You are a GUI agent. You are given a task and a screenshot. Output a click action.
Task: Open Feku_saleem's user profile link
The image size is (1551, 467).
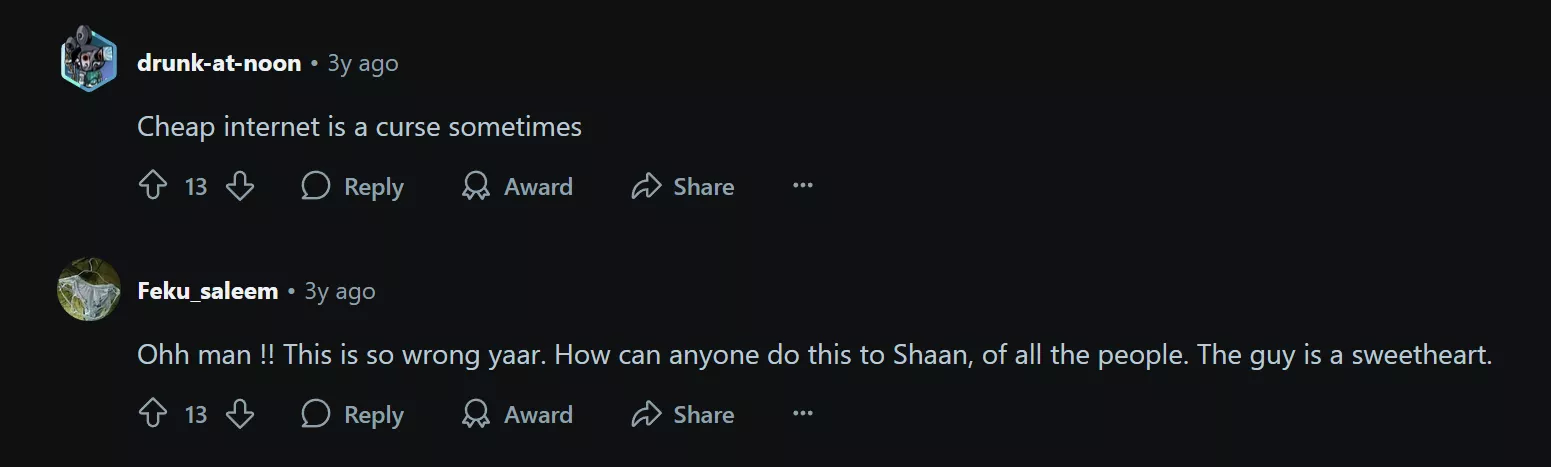coord(208,291)
